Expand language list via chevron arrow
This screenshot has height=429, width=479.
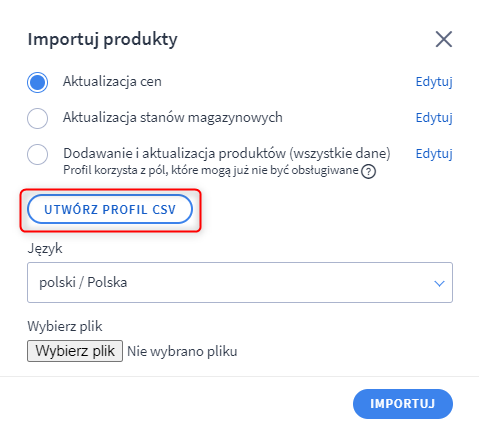439,283
